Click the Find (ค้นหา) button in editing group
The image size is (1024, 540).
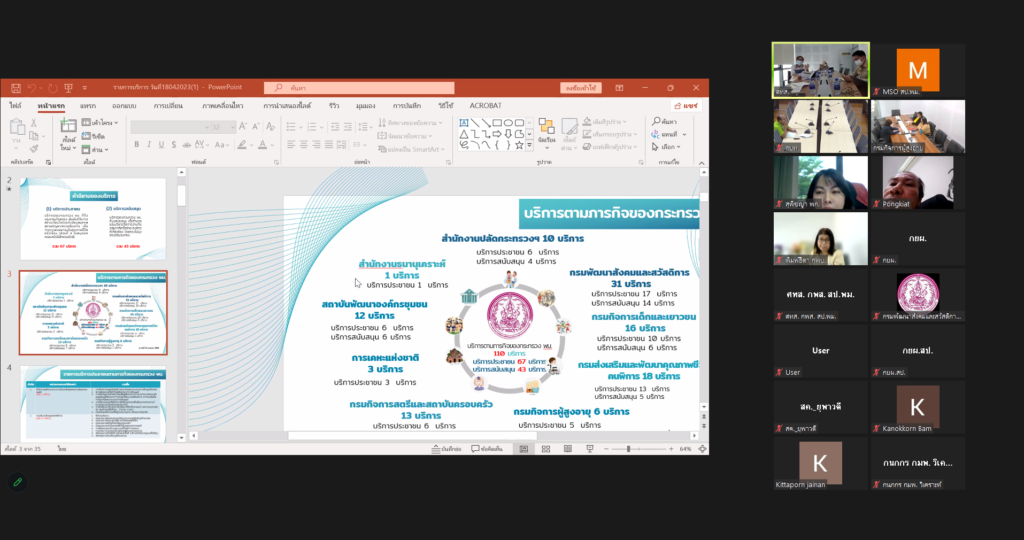(x=664, y=121)
